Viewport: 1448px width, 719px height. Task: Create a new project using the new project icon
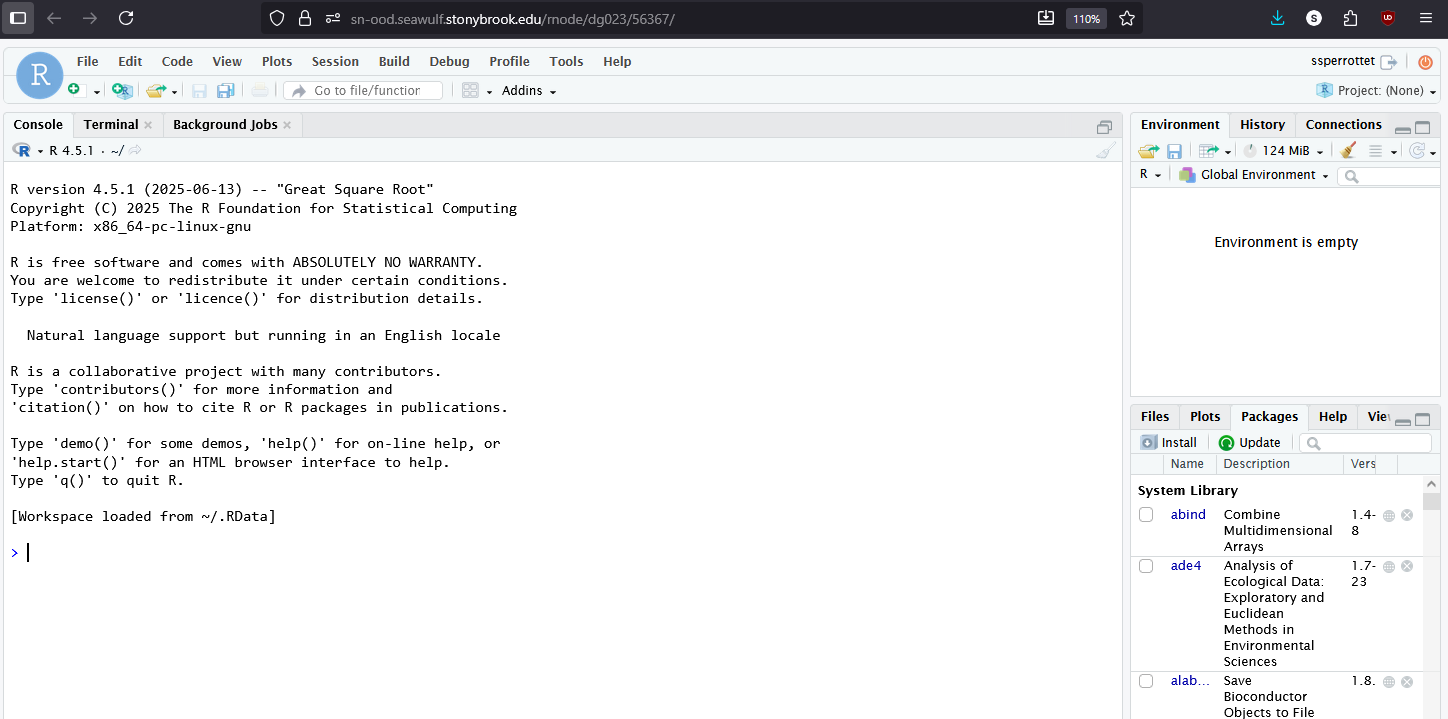122,90
